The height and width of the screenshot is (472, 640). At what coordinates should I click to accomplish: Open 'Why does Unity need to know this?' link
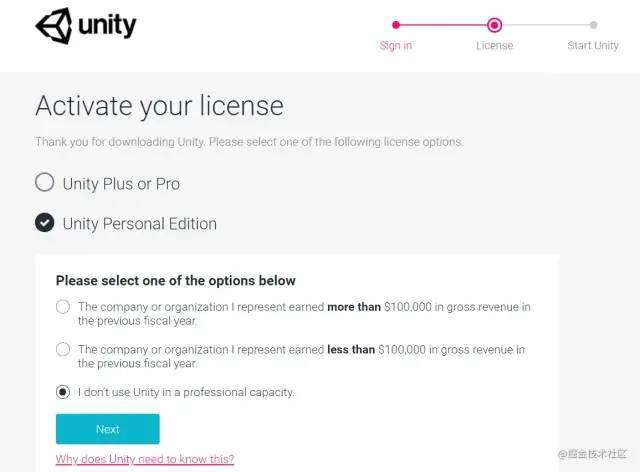coord(145,459)
